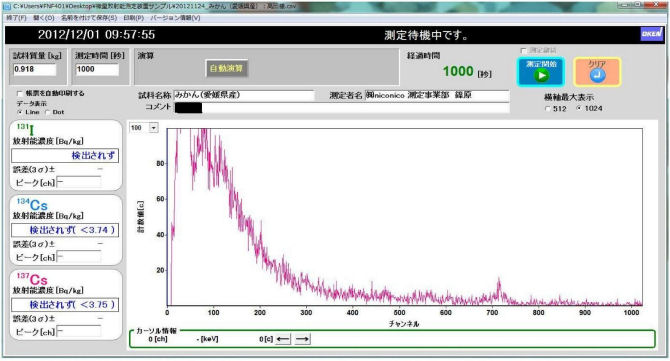Screen dimensions: 670x361
Task: Click the 自動演算 auto-calculate button
Action: click(226, 68)
